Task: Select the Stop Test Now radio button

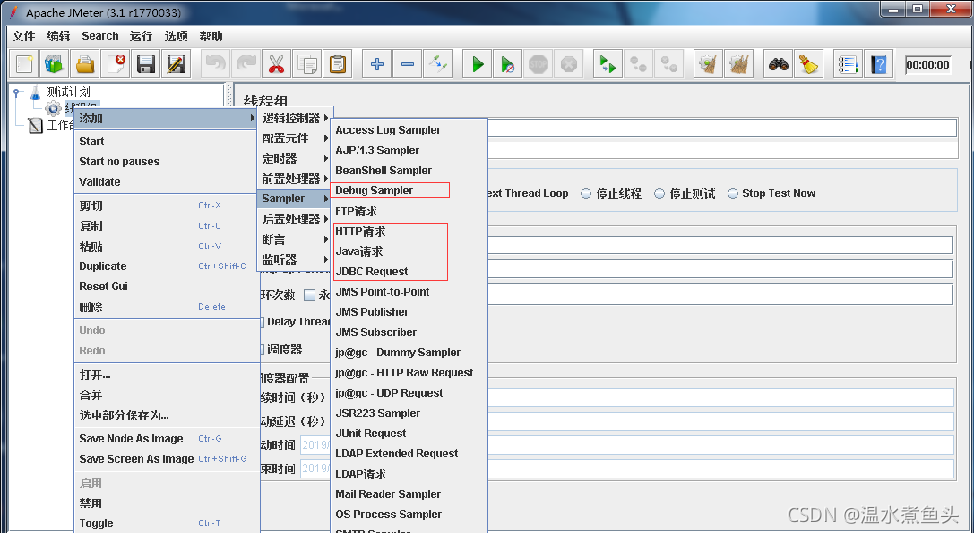Action: pyautogui.click(x=733, y=193)
